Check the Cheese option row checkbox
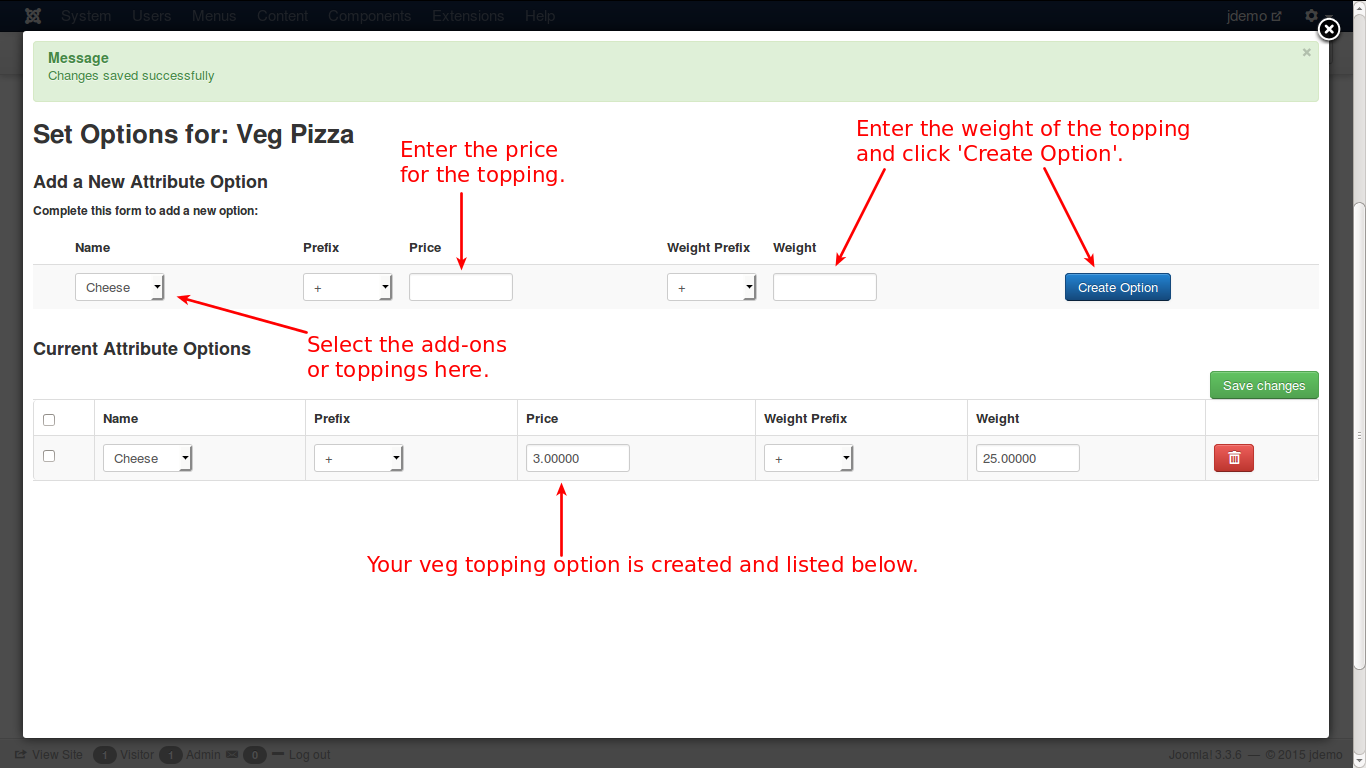The image size is (1366, 768). [49, 456]
